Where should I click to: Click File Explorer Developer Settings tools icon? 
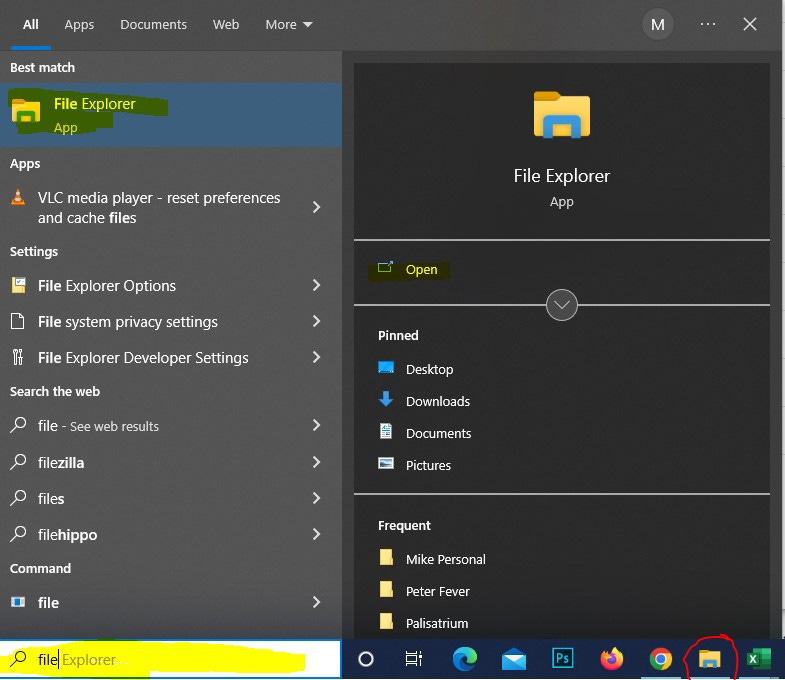(18, 357)
